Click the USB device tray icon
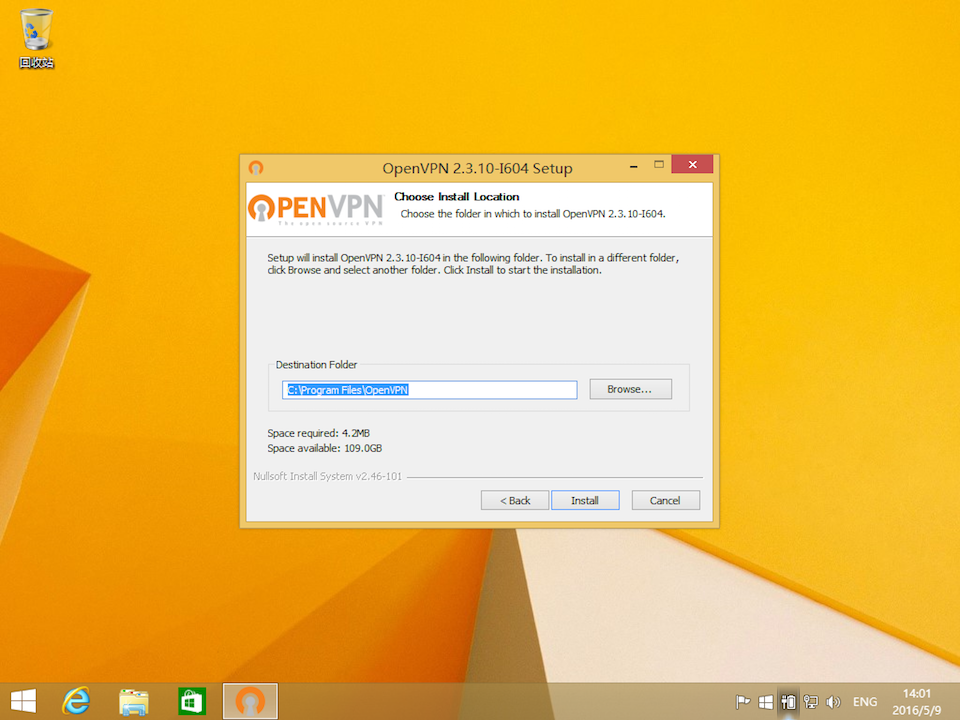Screen dimensions: 960x720 click(x=788, y=702)
